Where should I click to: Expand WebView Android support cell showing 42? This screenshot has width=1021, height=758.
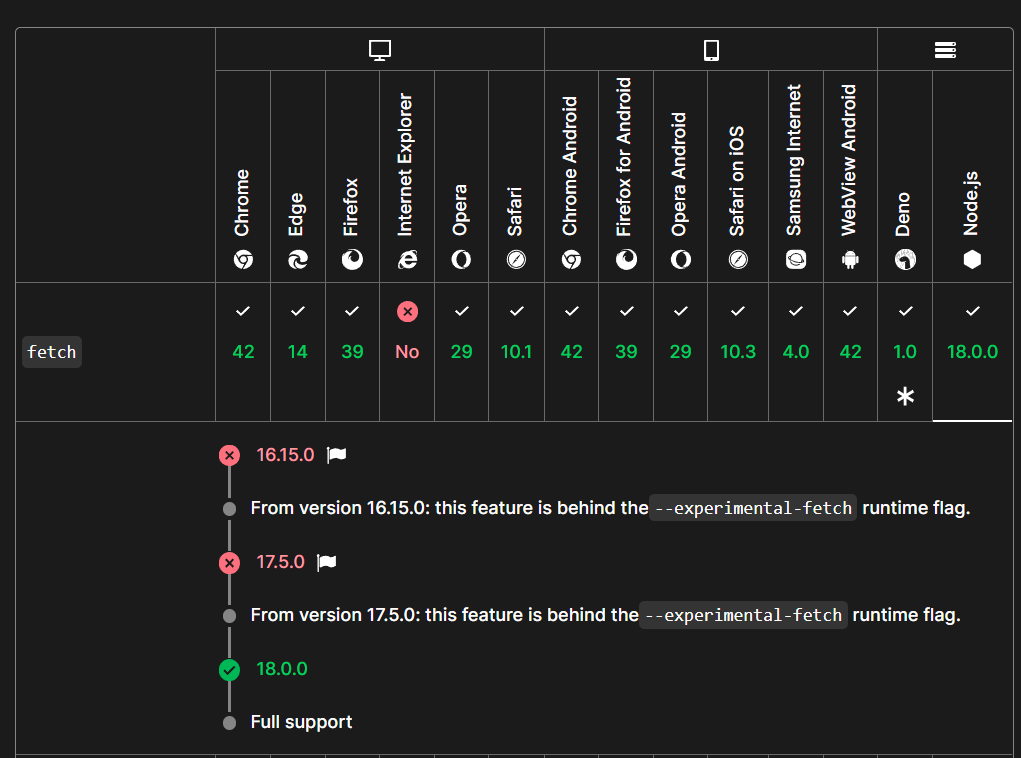[x=850, y=352]
